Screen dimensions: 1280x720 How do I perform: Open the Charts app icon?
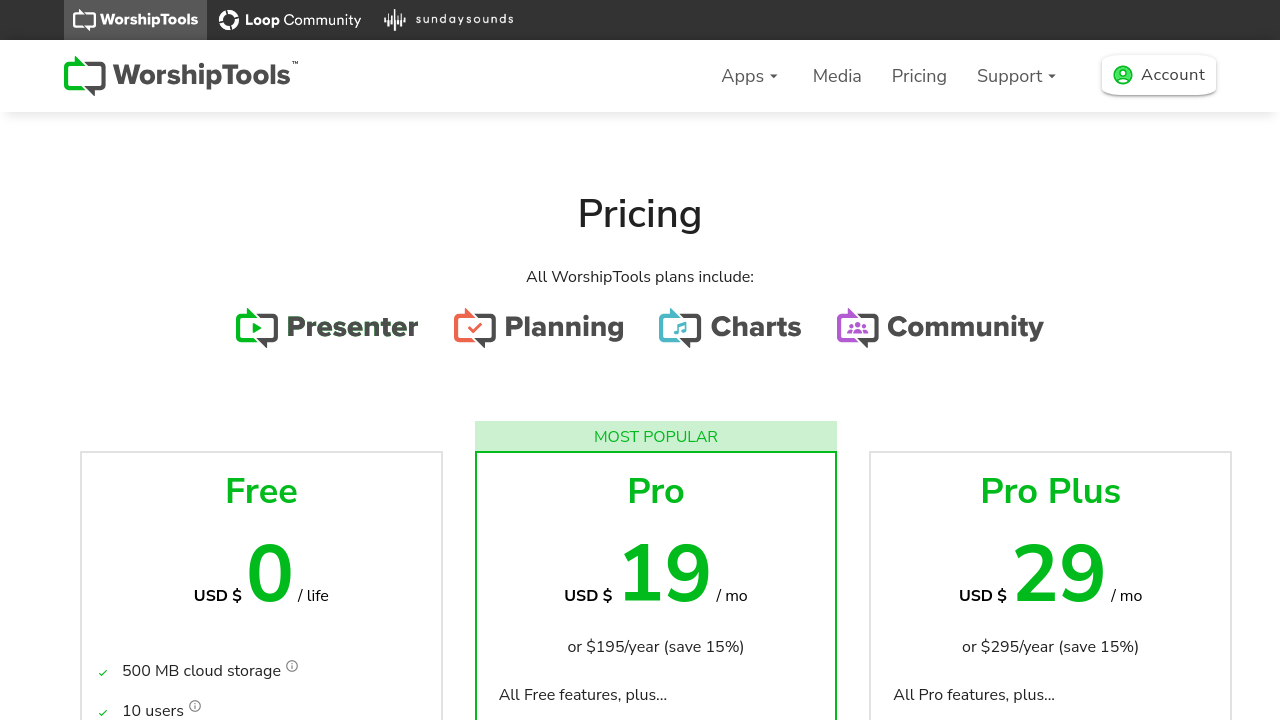click(x=680, y=328)
